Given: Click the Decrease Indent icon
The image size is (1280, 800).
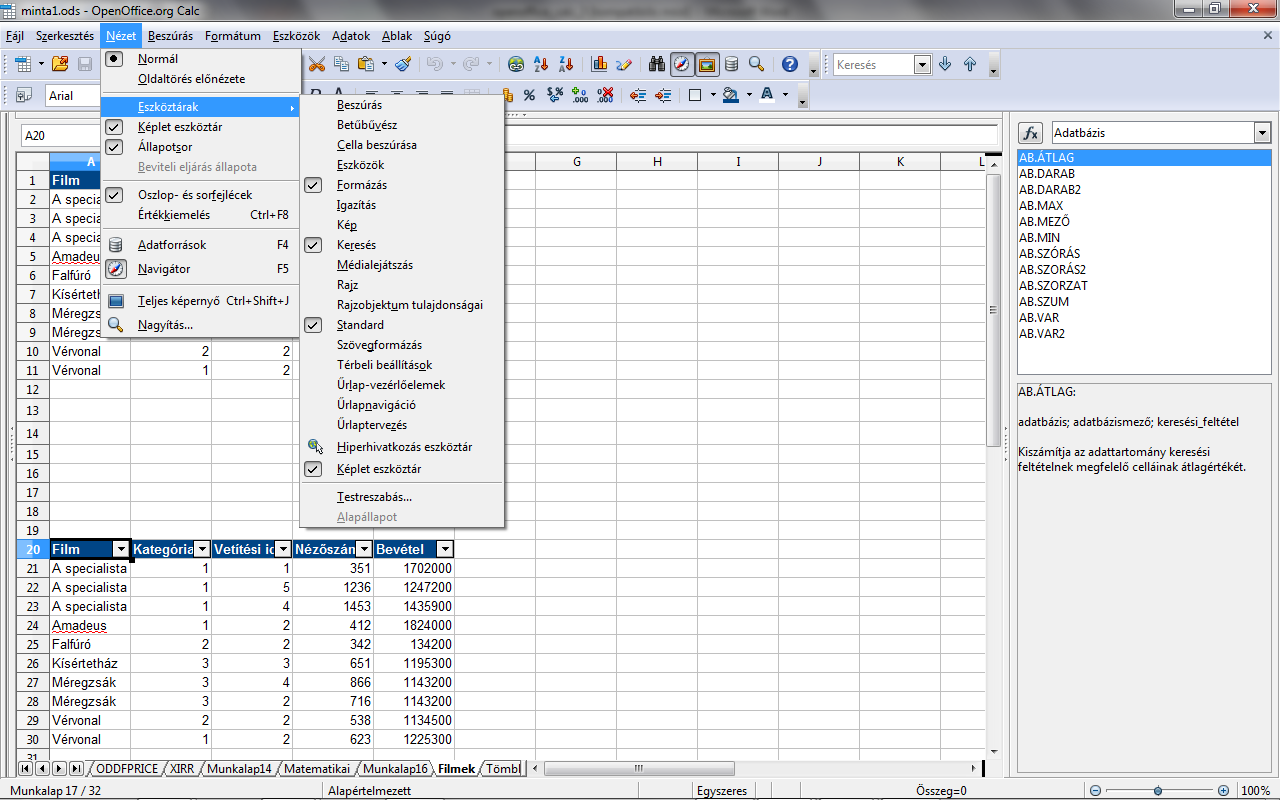Looking at the screenshot, I should coord(638,95).
